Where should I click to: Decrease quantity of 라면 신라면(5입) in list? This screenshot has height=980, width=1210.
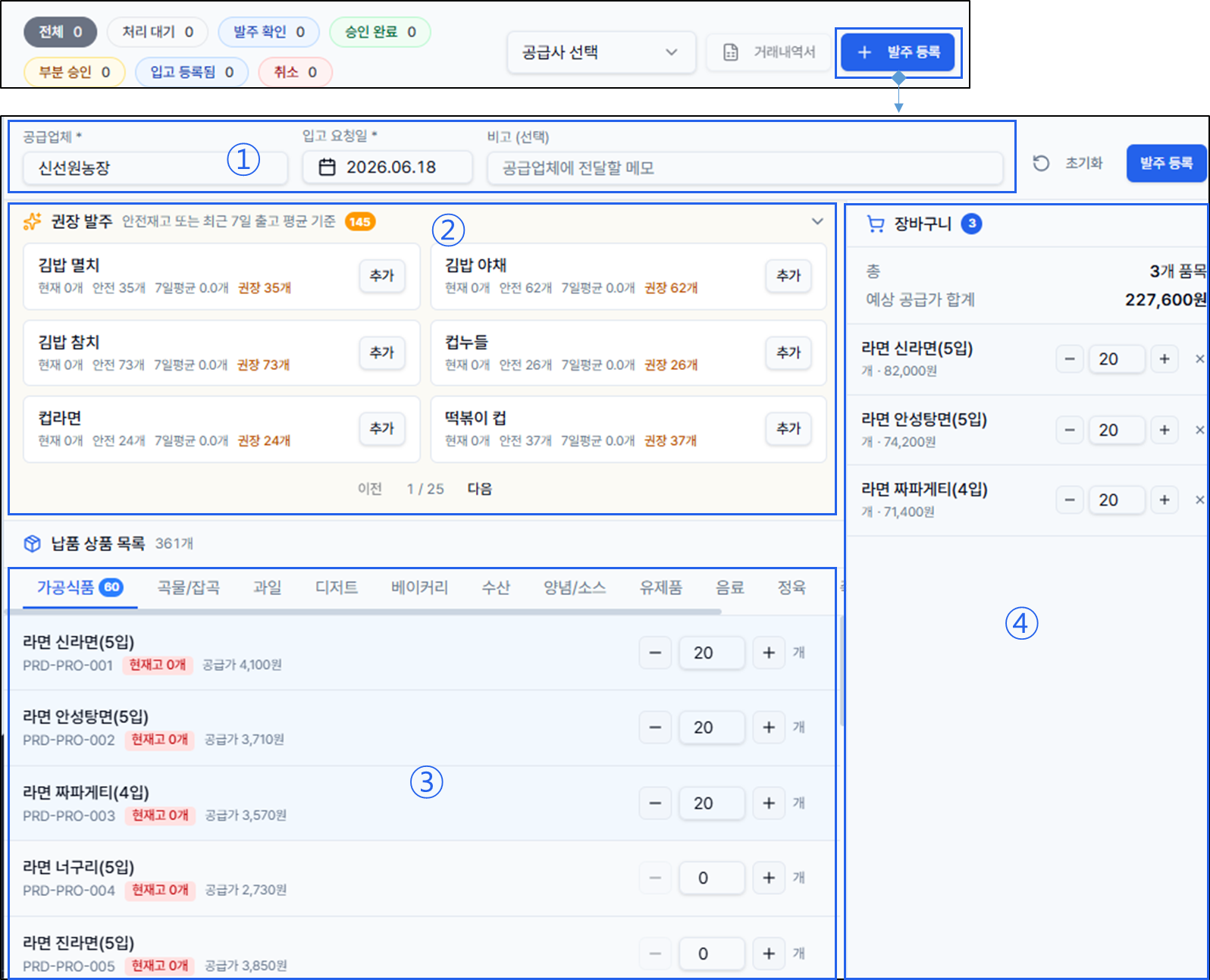tap(655, 653)
